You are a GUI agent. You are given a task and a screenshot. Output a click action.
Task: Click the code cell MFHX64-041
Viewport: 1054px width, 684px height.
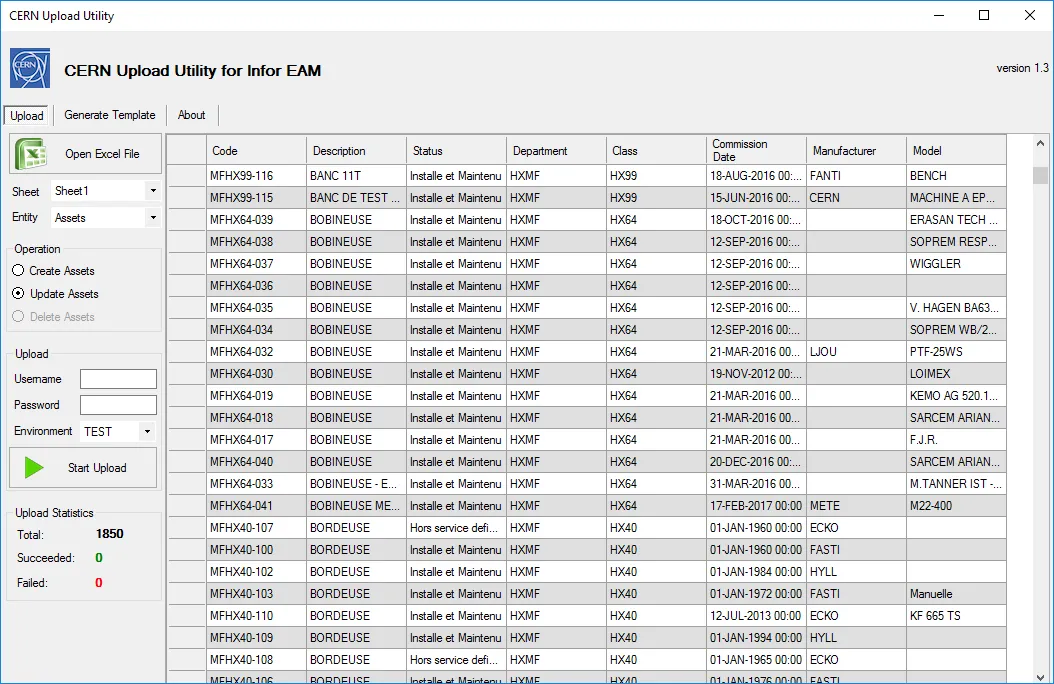(x=256, y=505)
